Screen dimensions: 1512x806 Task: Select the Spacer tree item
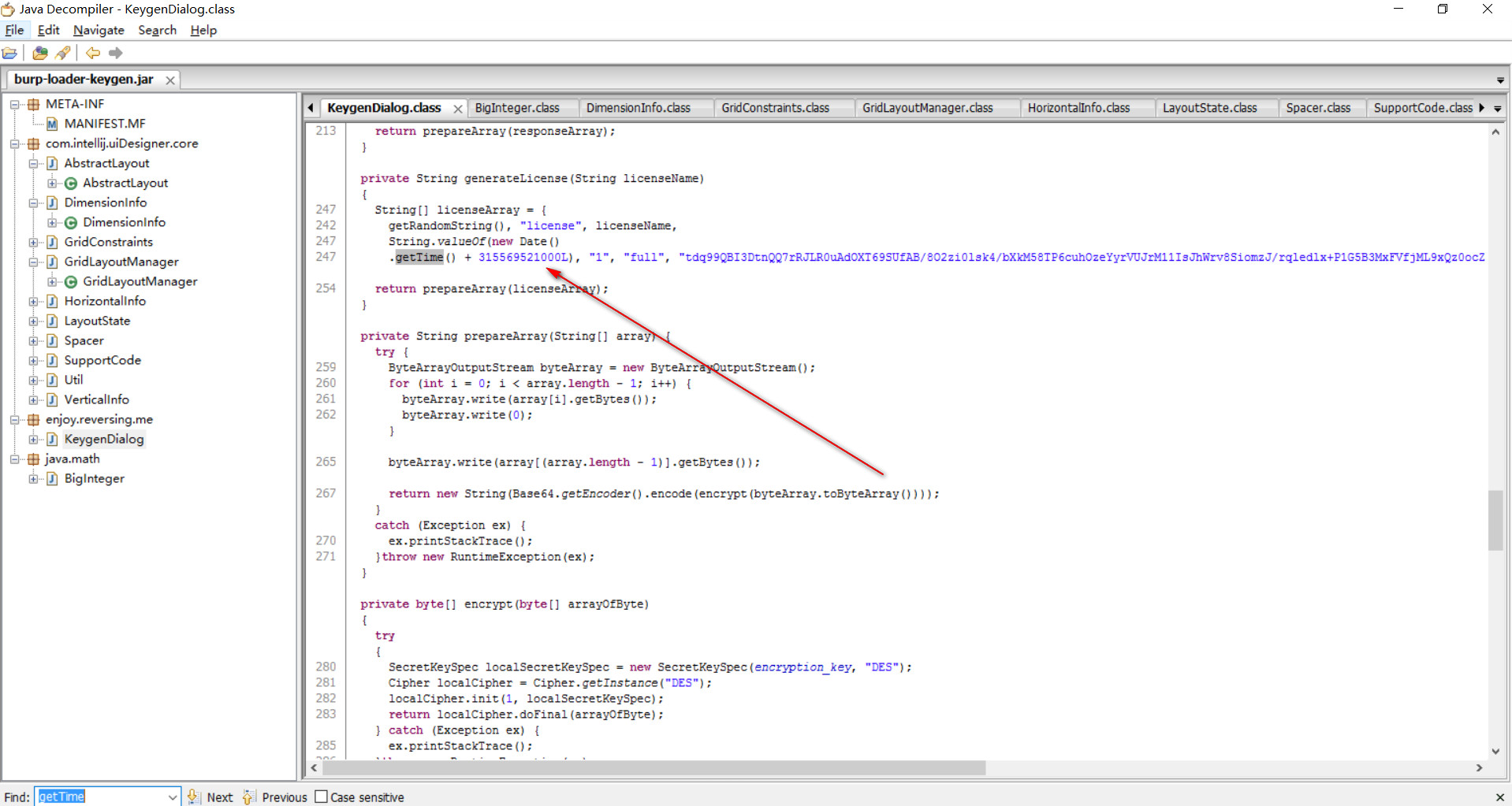click(84, 340)
